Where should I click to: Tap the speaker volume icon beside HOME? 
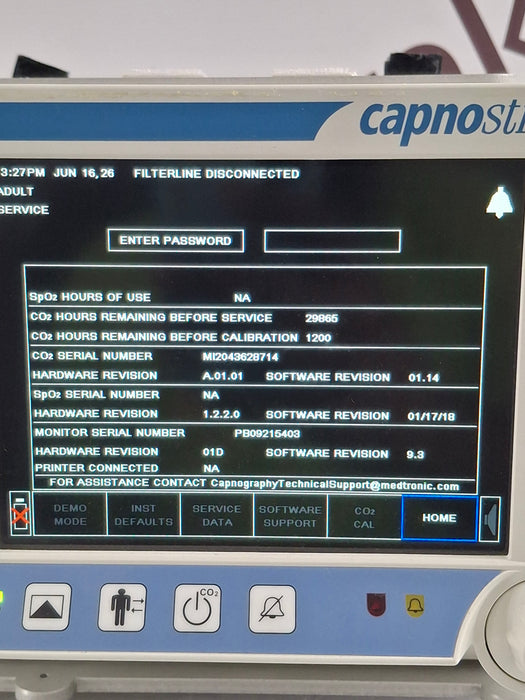(x=490, y=519)
